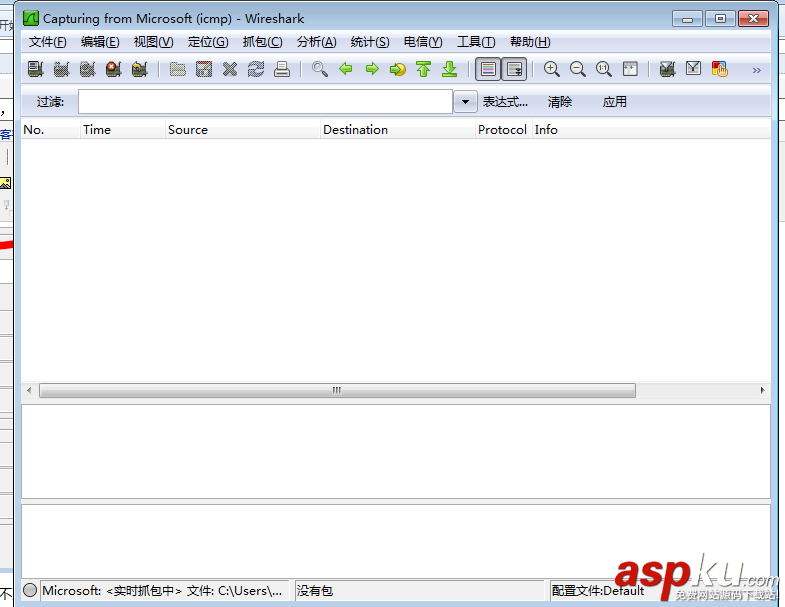Open the 视图(V) menu
The height and width of the screenshot is (607, 785).
click(x=153, y=42)
